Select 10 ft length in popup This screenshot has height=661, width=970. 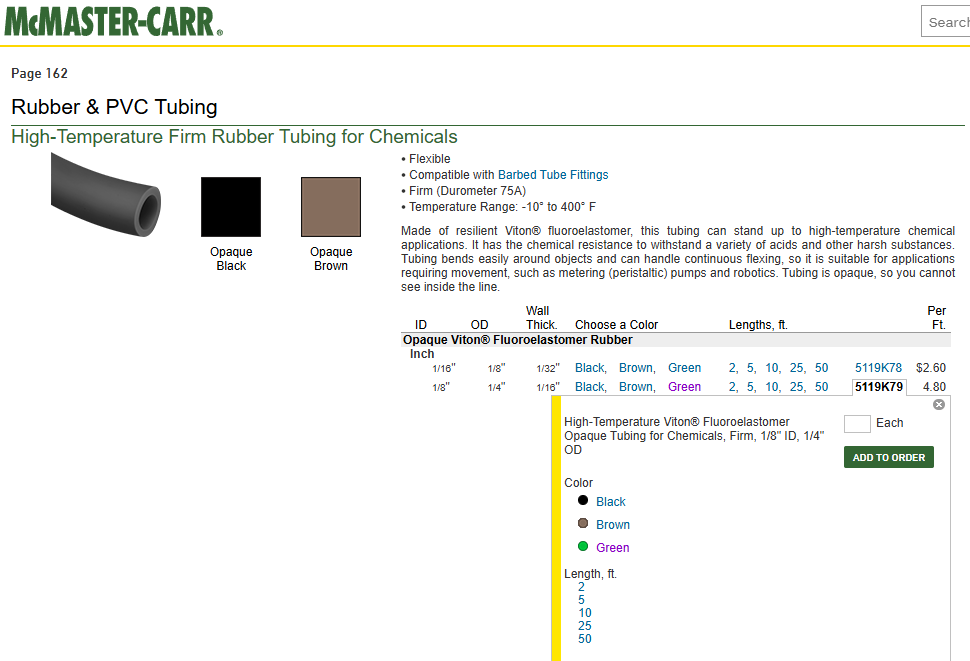tap(585, 613)
